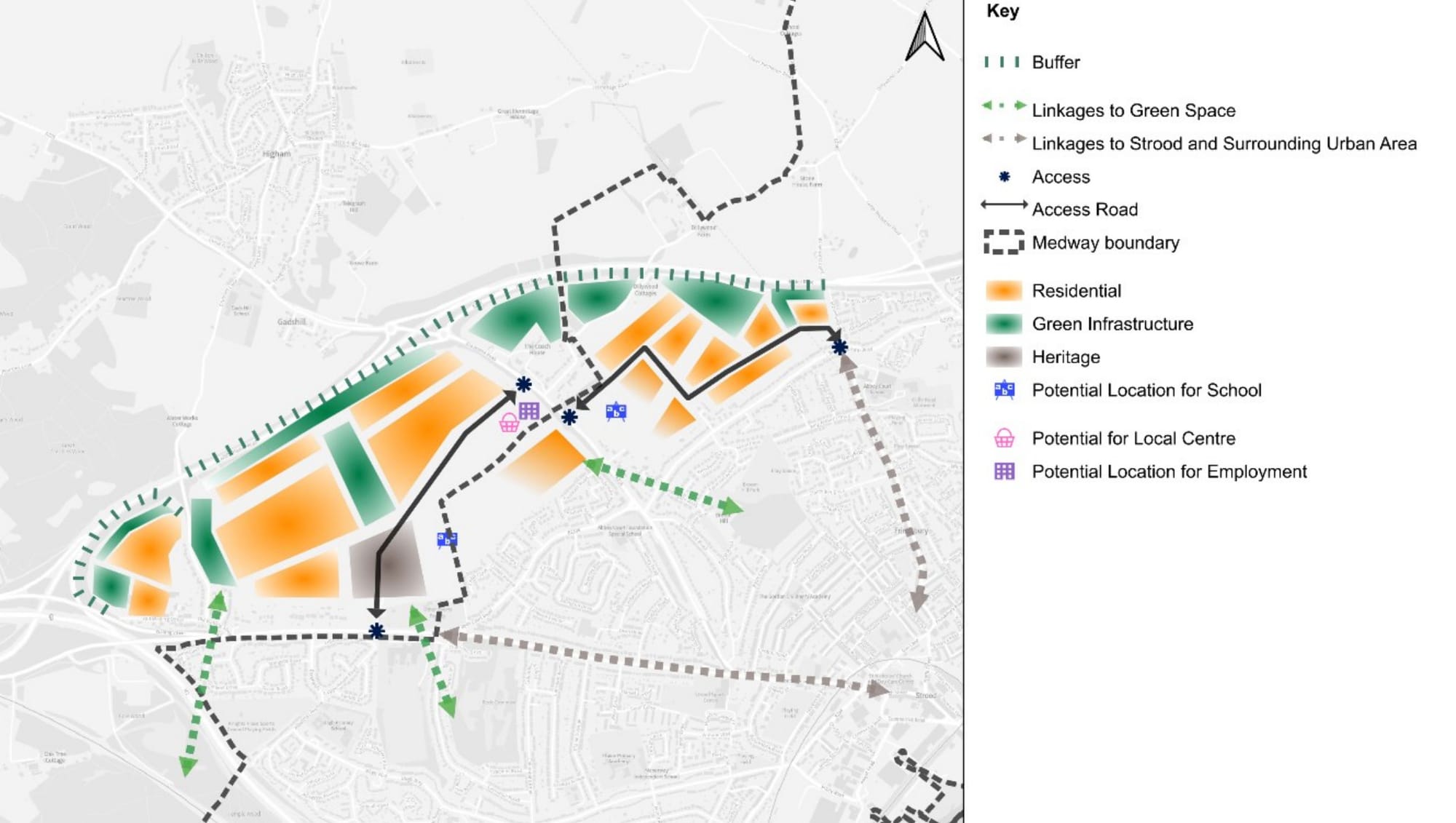Click the Buffer dashed line symbol in the key

(1002, 63)
